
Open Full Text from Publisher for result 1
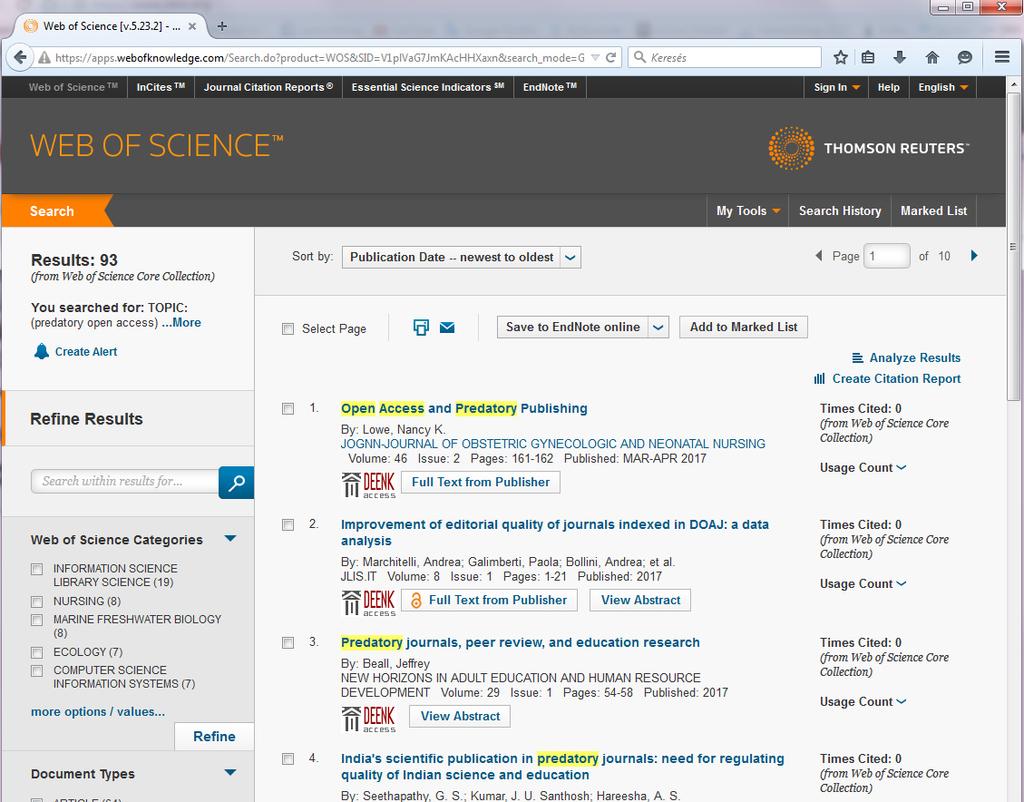coord(481,482)
